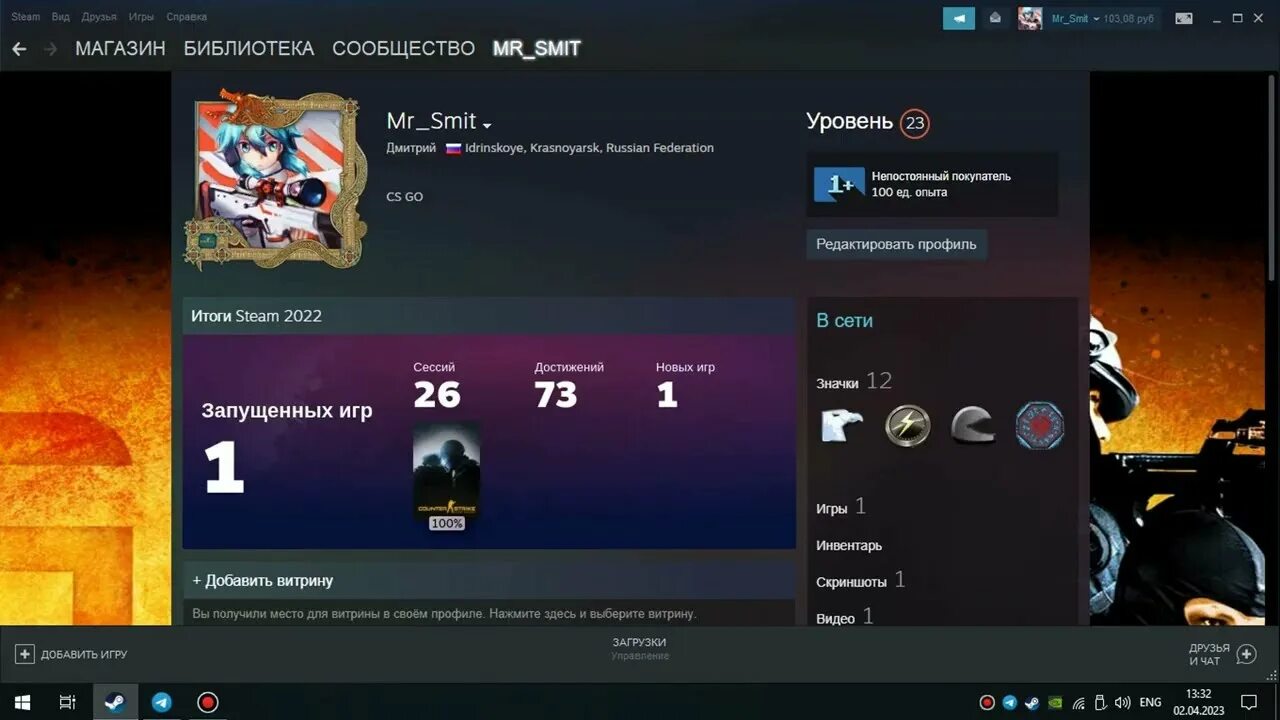This screenshot has height=720, width=1280.
Task: Open the Друзья menu
Action: click(x=99, y=17)
